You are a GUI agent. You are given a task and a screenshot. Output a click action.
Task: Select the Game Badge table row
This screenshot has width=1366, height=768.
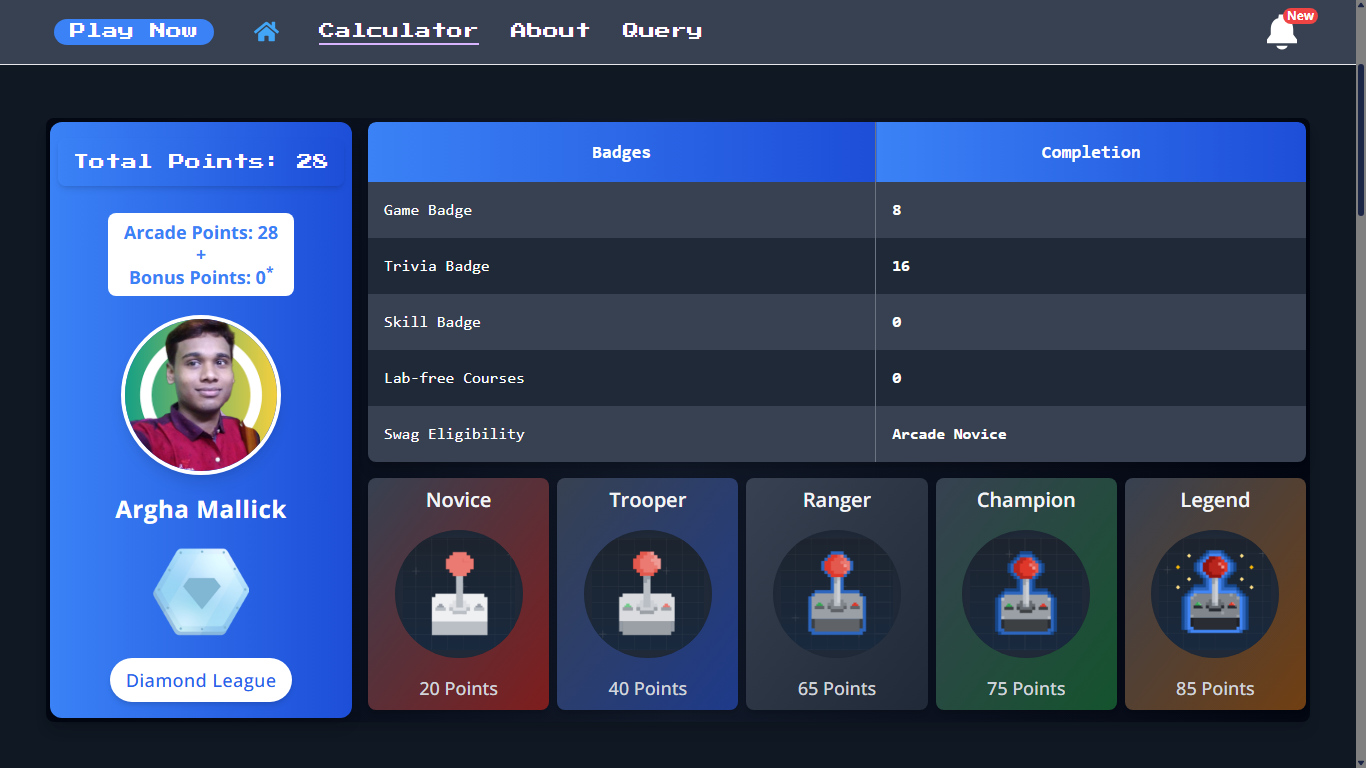pos(621,210)
